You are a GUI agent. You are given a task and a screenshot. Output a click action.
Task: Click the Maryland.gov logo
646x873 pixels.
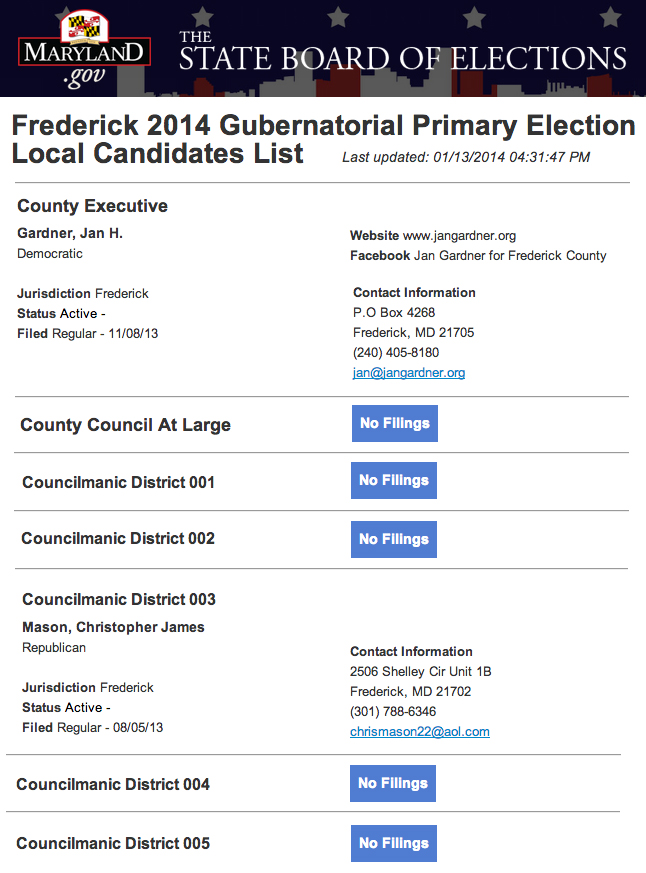tap(84, 50)
